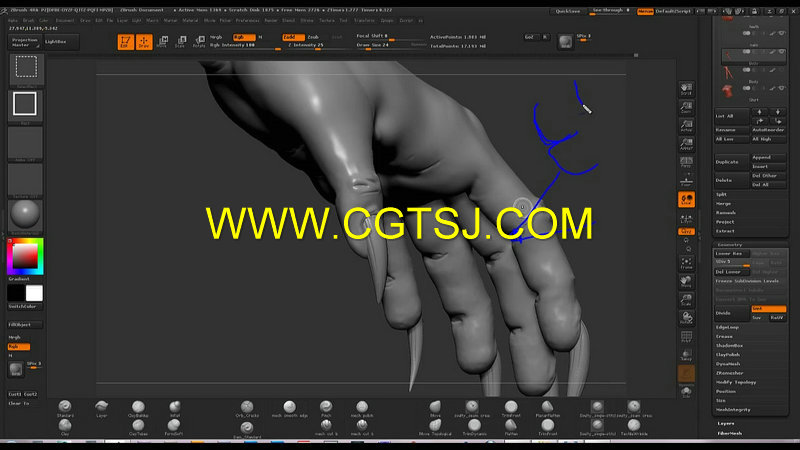Pick a color in the color picker square
The image size is (800, 450).
pos(25,256)
